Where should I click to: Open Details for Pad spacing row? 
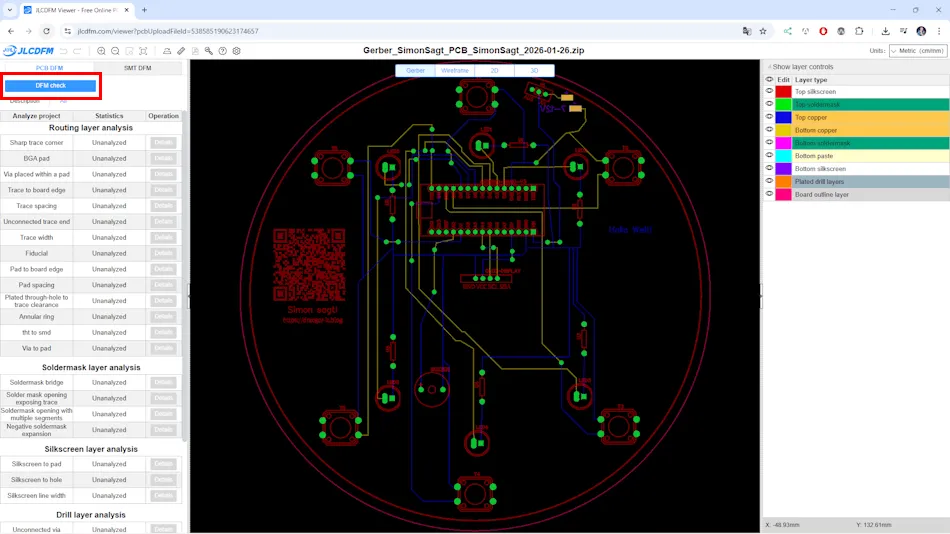pos(163,285)
